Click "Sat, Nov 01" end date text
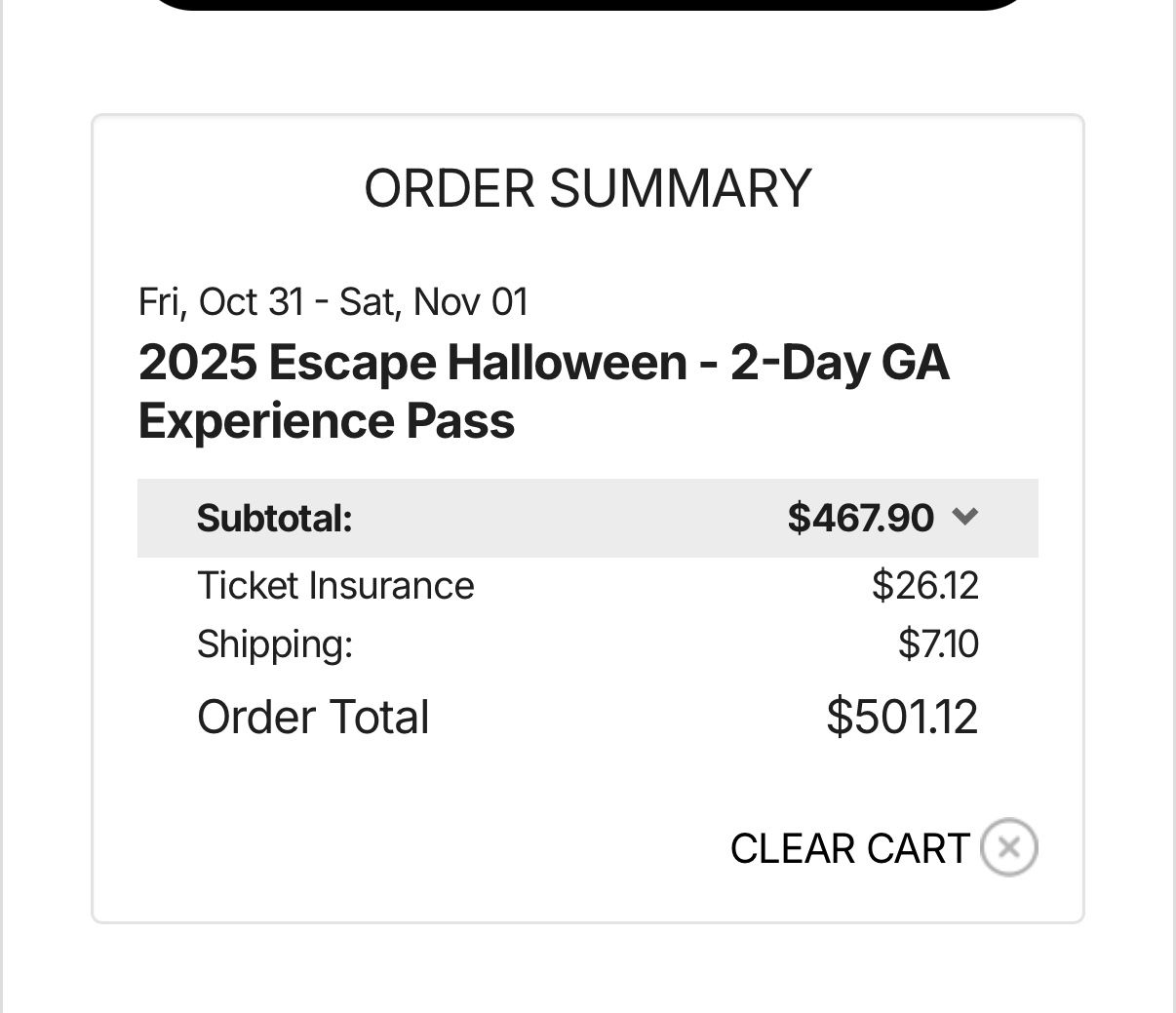This screenshot has width=1176, height=1013. tap(433, 301)
